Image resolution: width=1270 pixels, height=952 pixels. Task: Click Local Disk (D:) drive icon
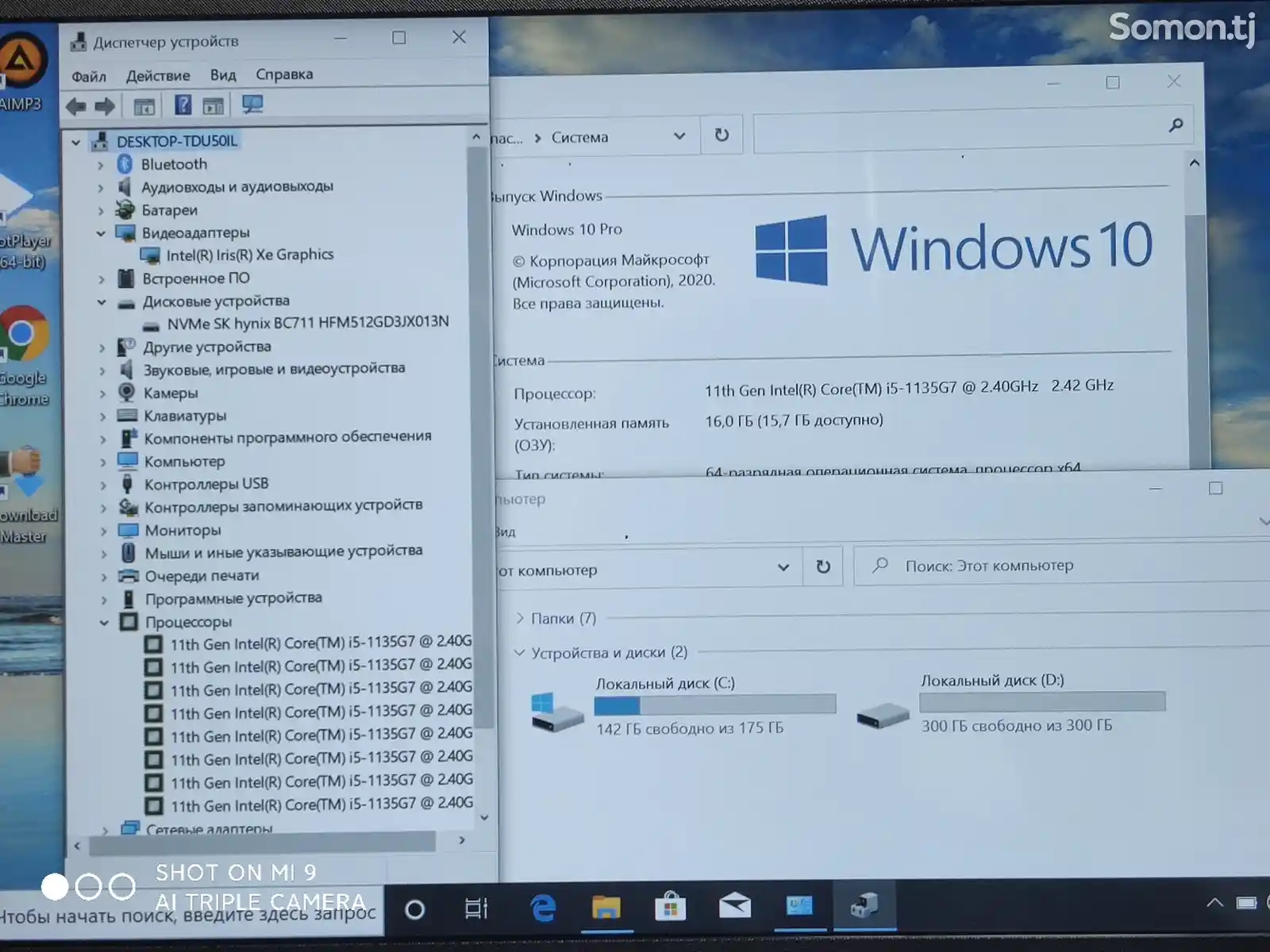pos(883,716)
